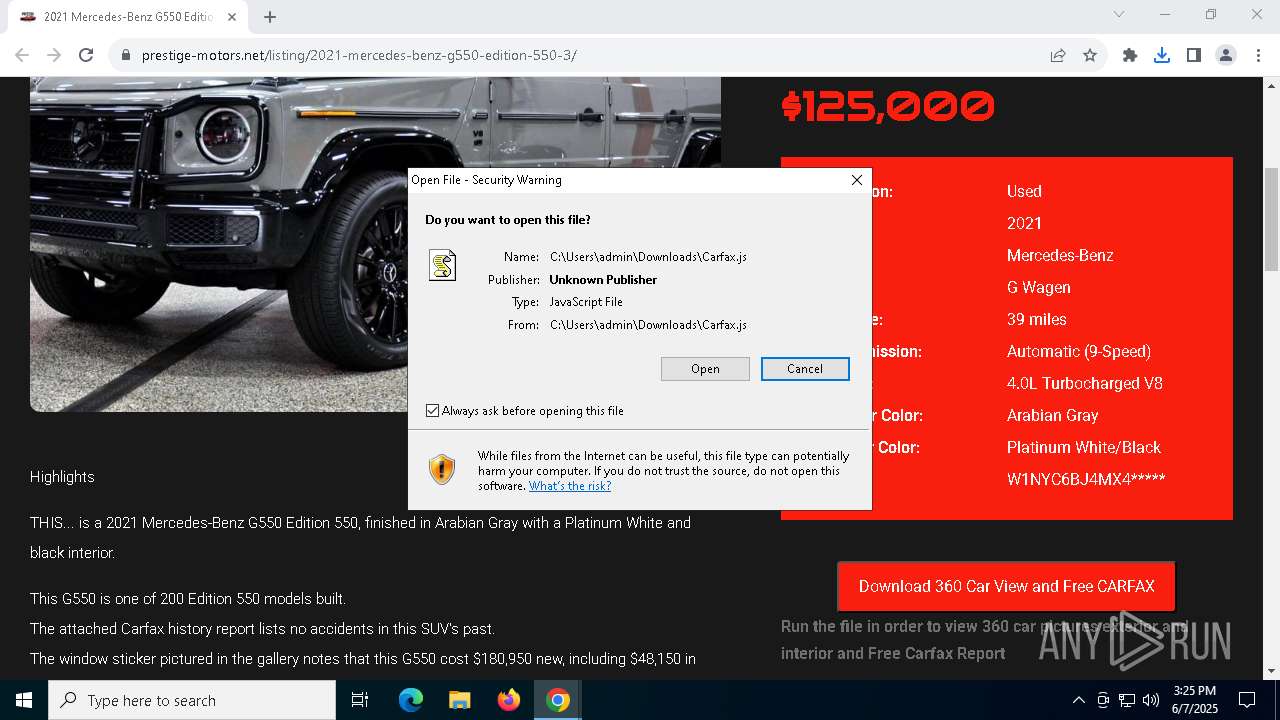This screenshot has width=1280, height=720.
Task: Click Cancel in the Security Warning dialog
Action: pos(805,369)
